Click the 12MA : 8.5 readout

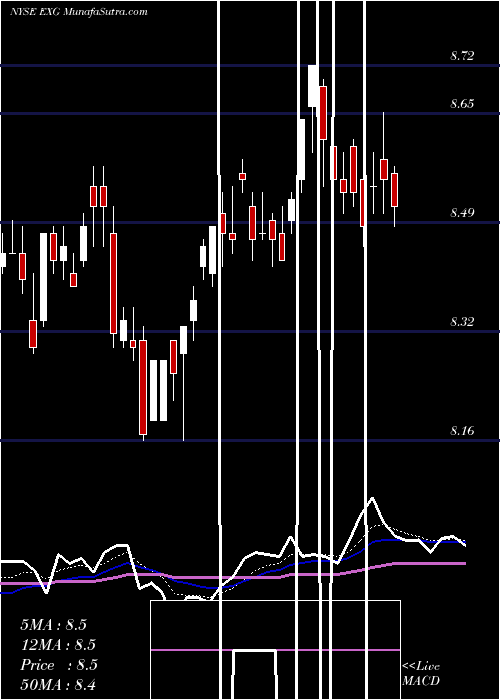(x=58, y=645)
